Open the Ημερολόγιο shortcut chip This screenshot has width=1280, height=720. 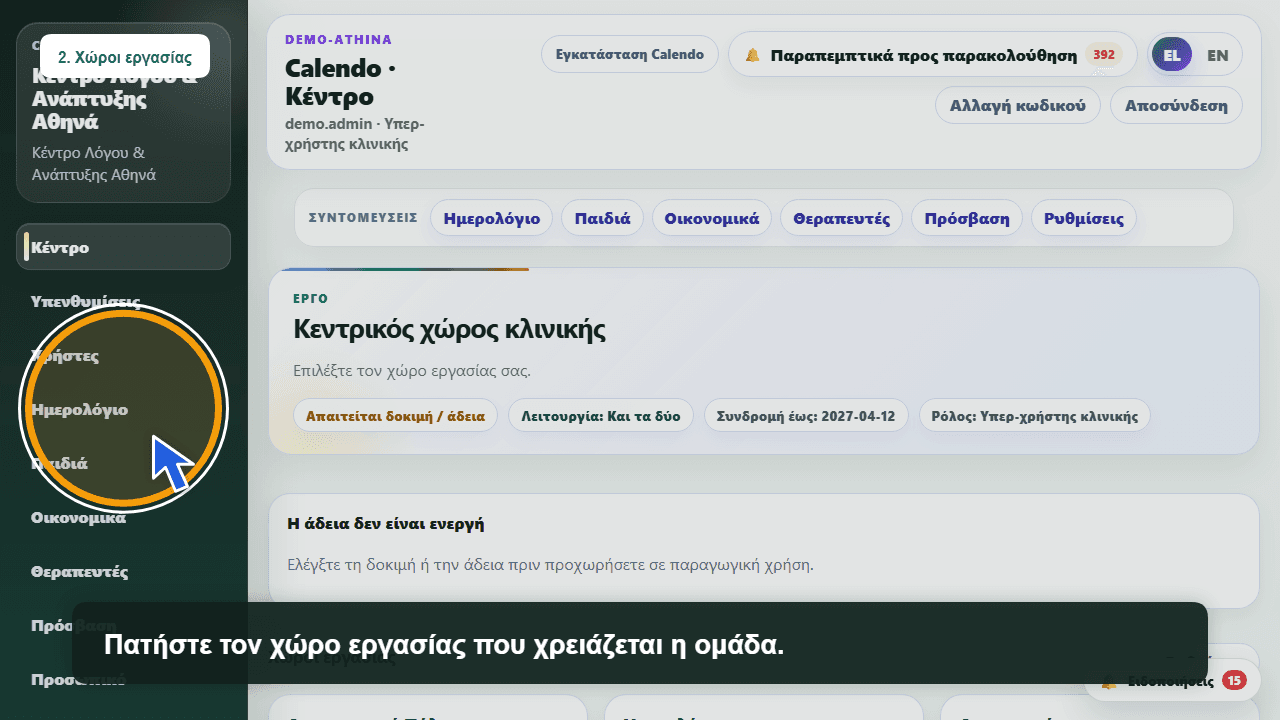click(x=491, y=218)
